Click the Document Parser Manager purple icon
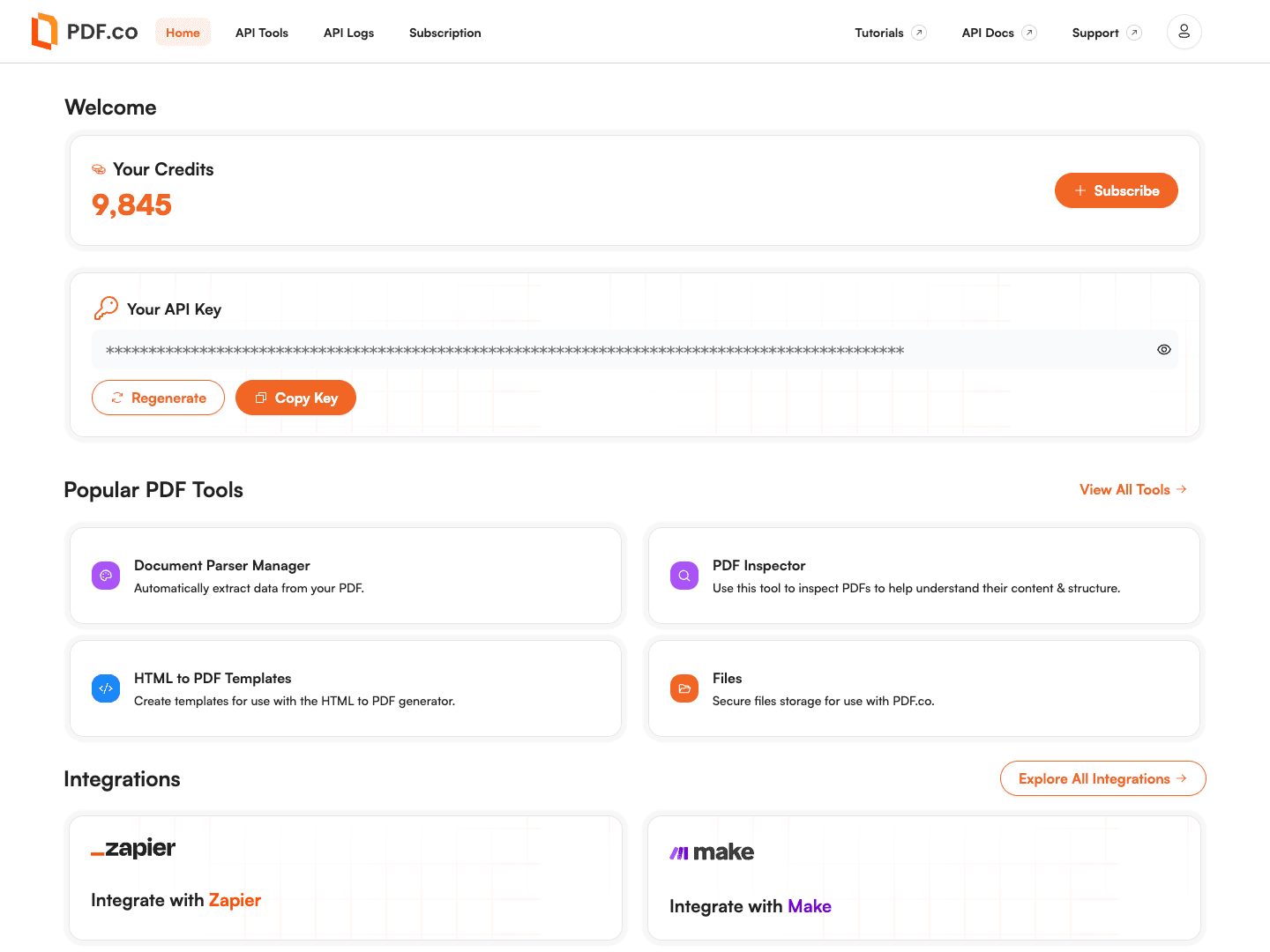 [x=106, y=576]
